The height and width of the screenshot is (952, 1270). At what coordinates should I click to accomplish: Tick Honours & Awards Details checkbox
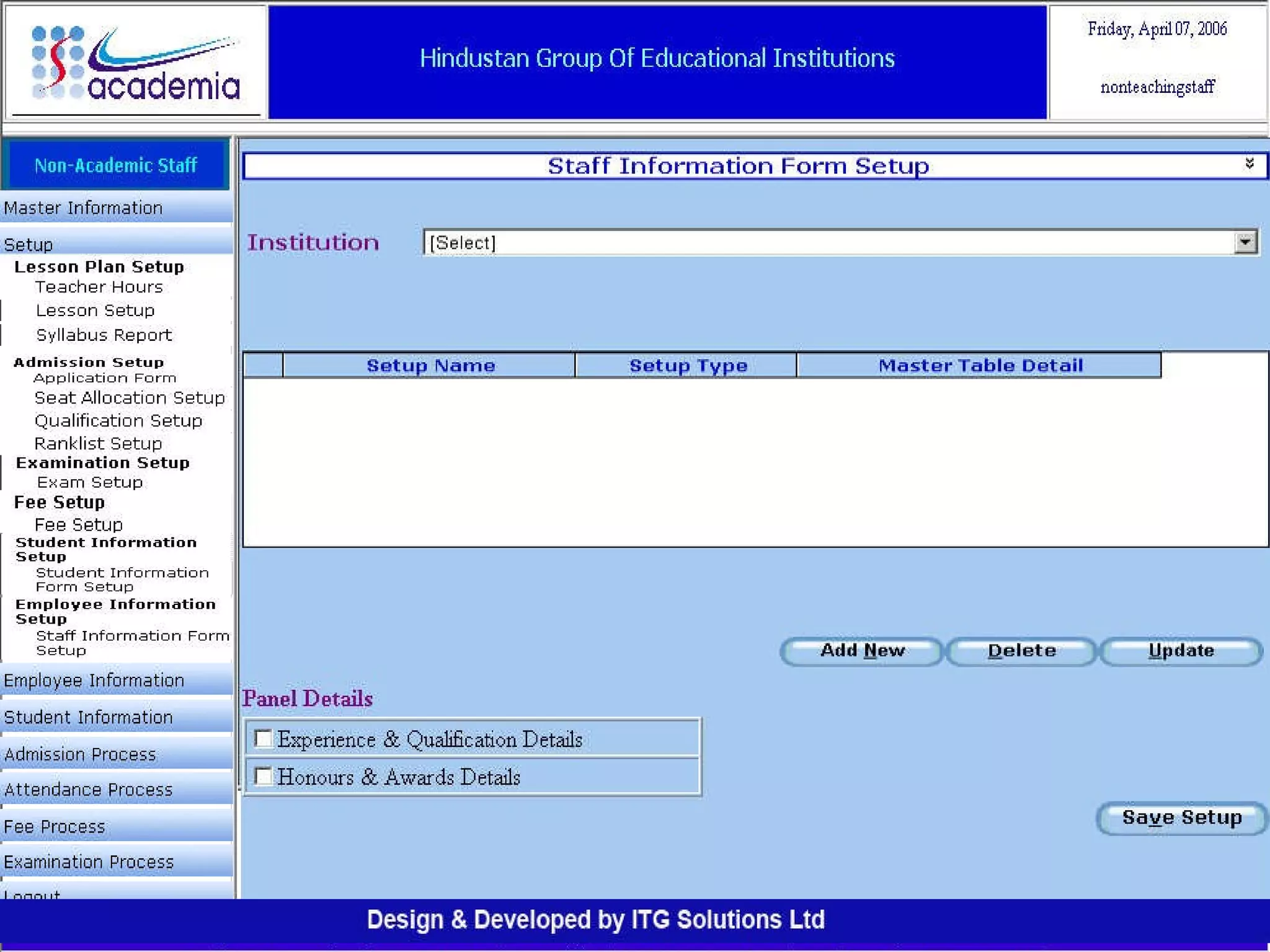264,776
